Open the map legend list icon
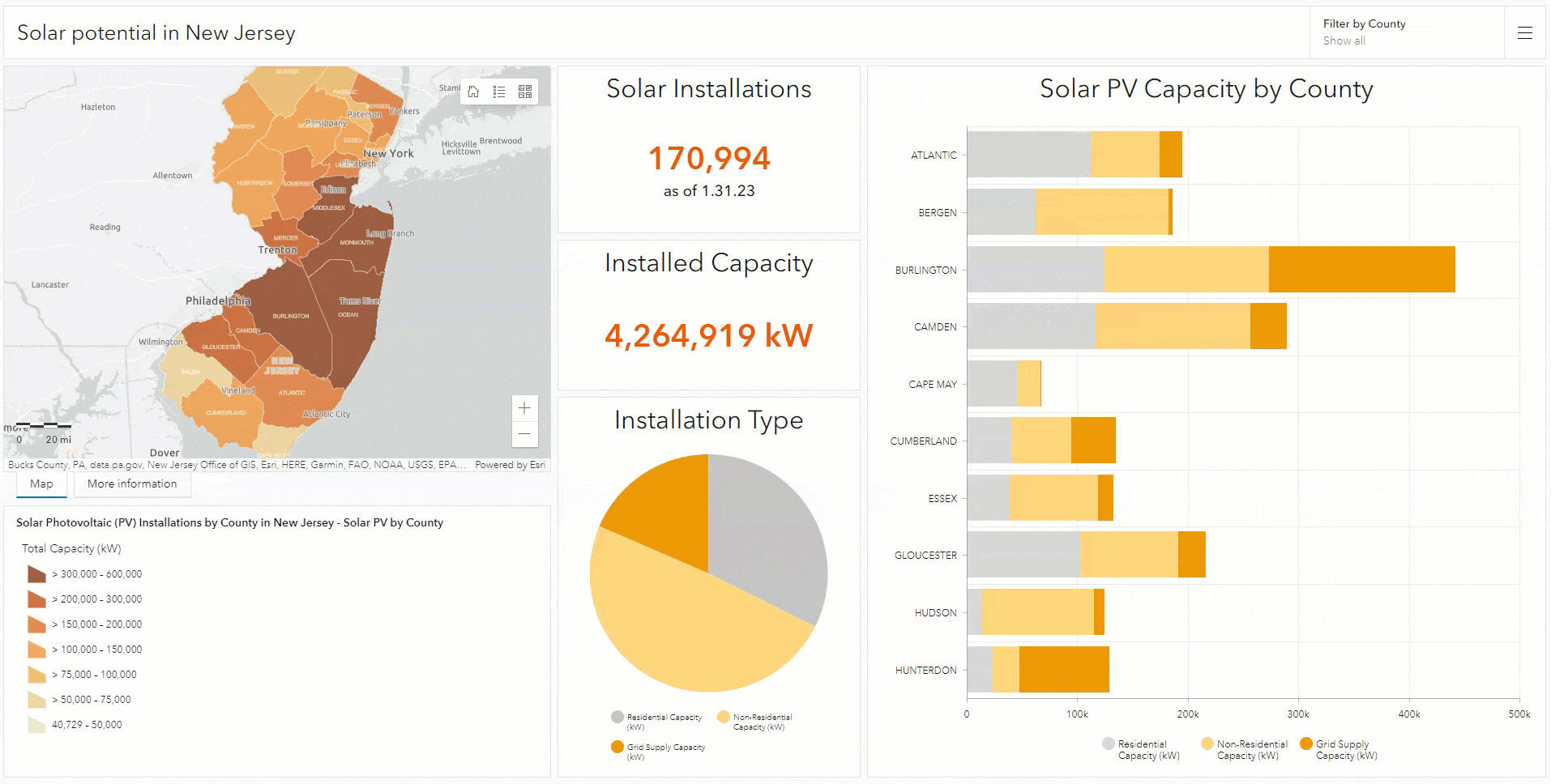Image resolution: width=1551 pixels, height=784 pixels. [x=499, y=92]
